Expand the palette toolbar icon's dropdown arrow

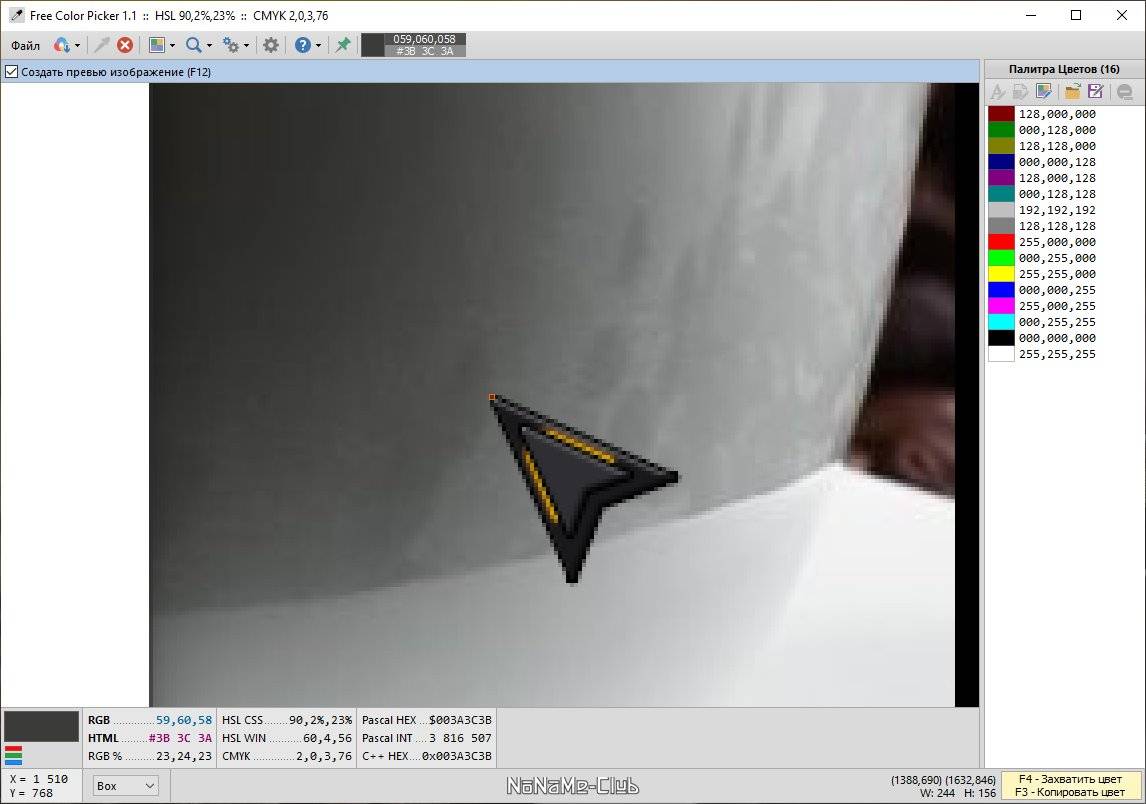point(172,45)
